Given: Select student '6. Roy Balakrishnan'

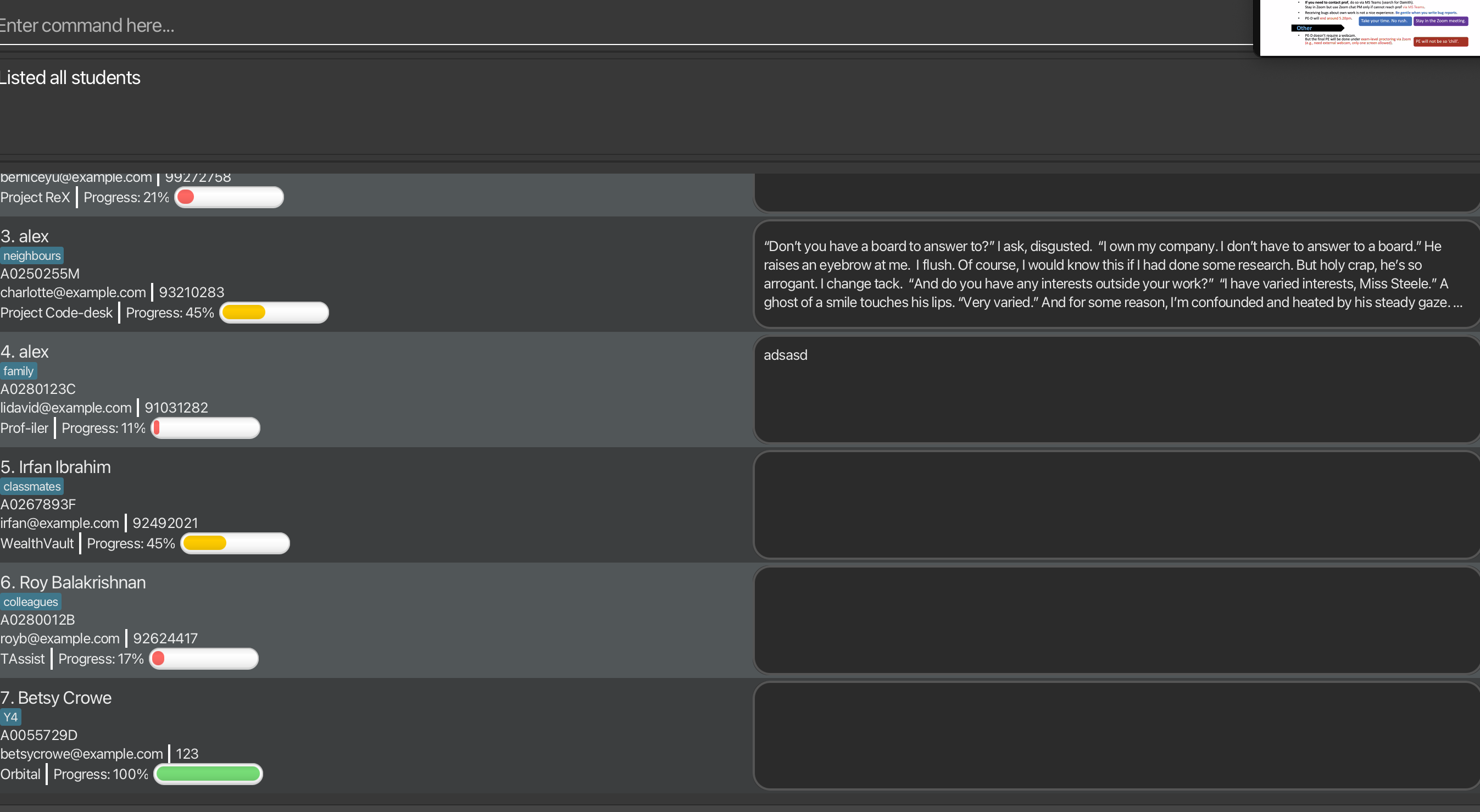Looking at the screenshot, I should (73, 582).
